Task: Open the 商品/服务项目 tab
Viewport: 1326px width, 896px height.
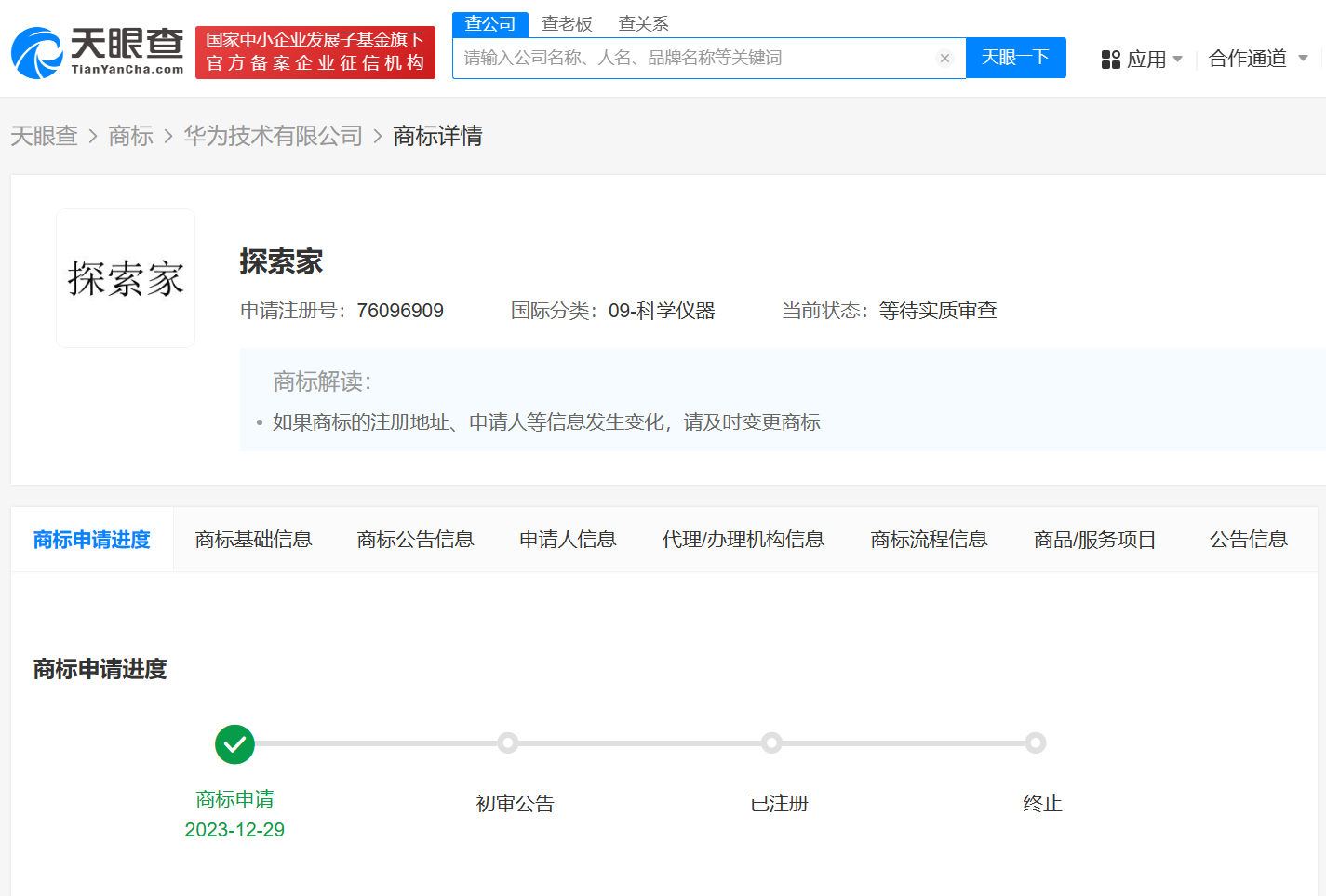Action: 1094,540
